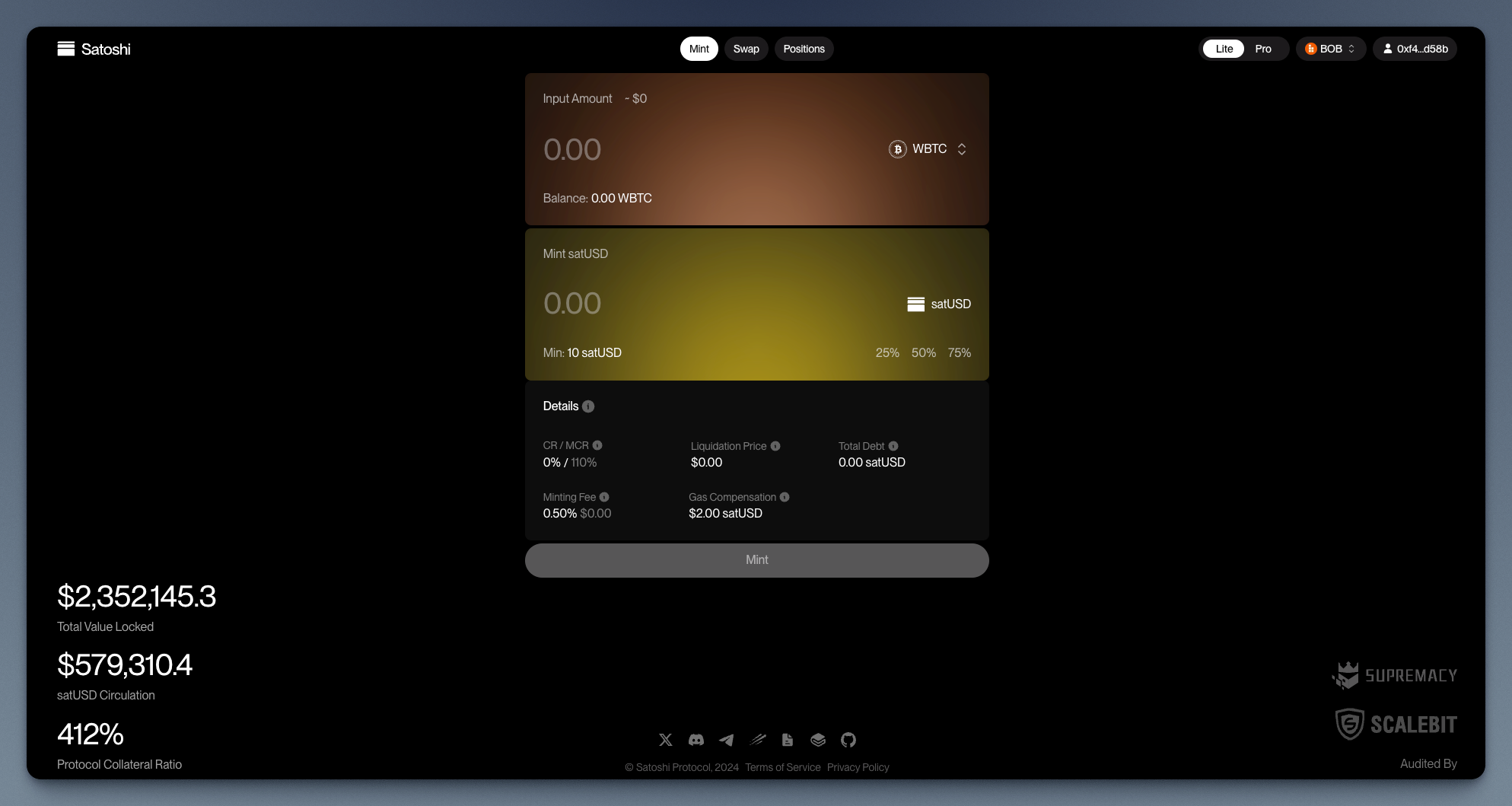
Task: Click the "412%" collateral ratio figure
Action: [x=91, y=734]
